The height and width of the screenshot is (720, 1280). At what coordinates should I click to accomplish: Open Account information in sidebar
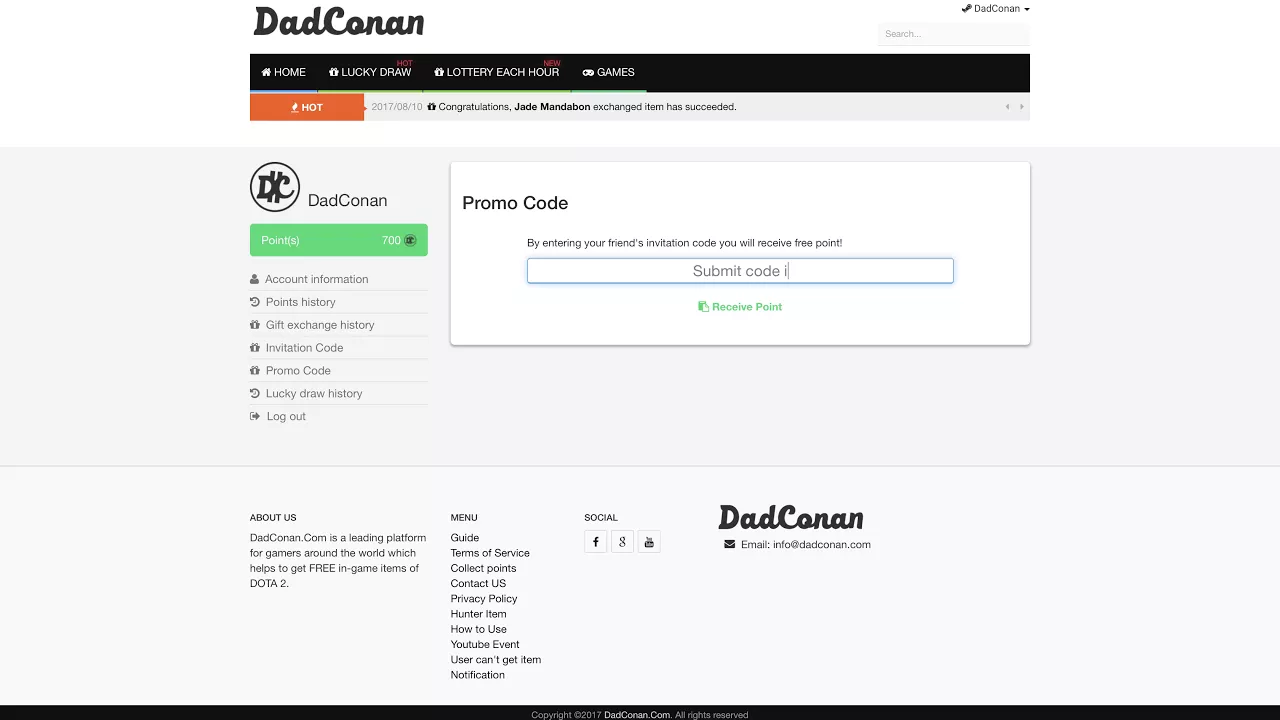pos(316,279)
